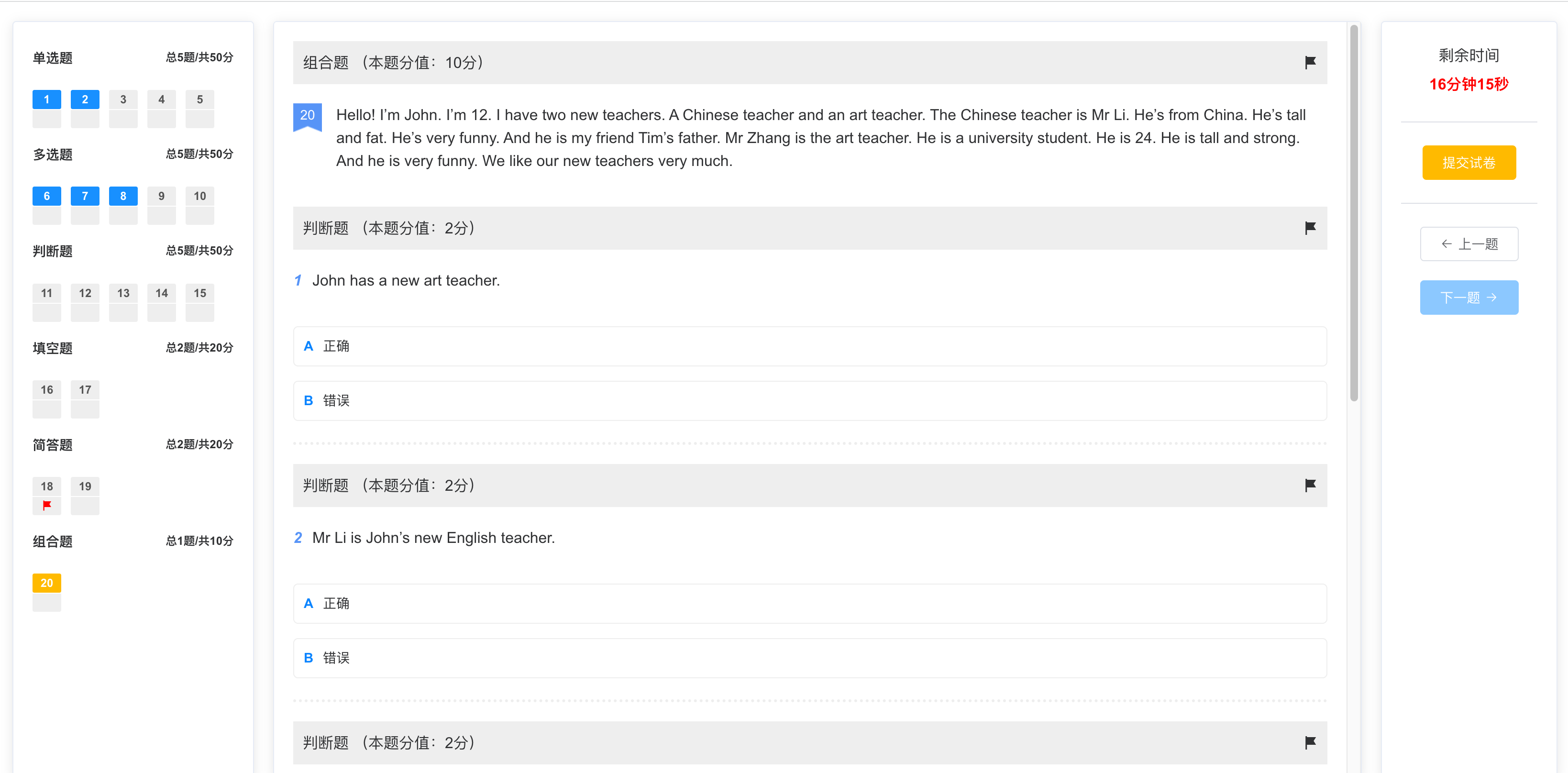Click the 总2题/共20分 summary beside 填空题

[x=199, y=348]
